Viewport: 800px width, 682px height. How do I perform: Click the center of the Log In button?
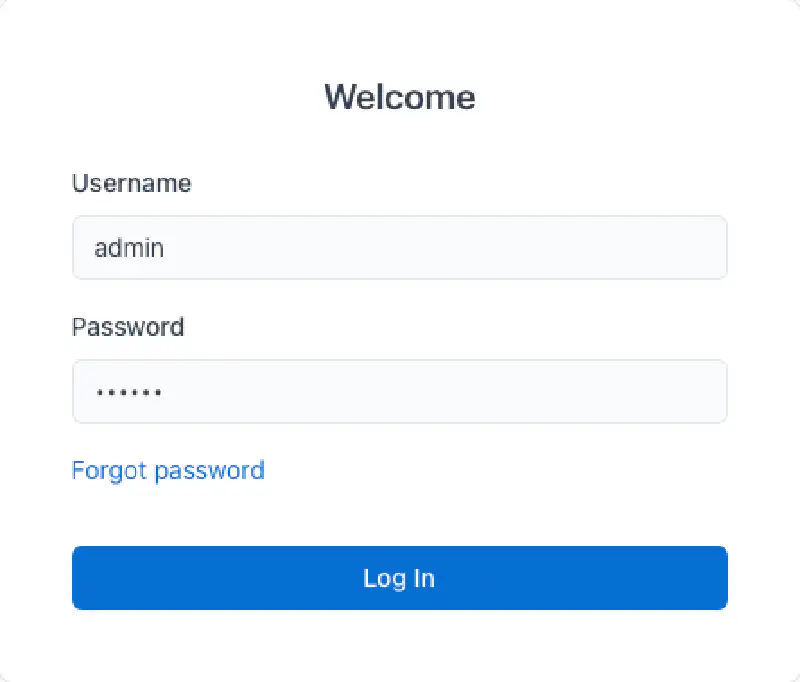pyautogui.click(x=400, y=578)
